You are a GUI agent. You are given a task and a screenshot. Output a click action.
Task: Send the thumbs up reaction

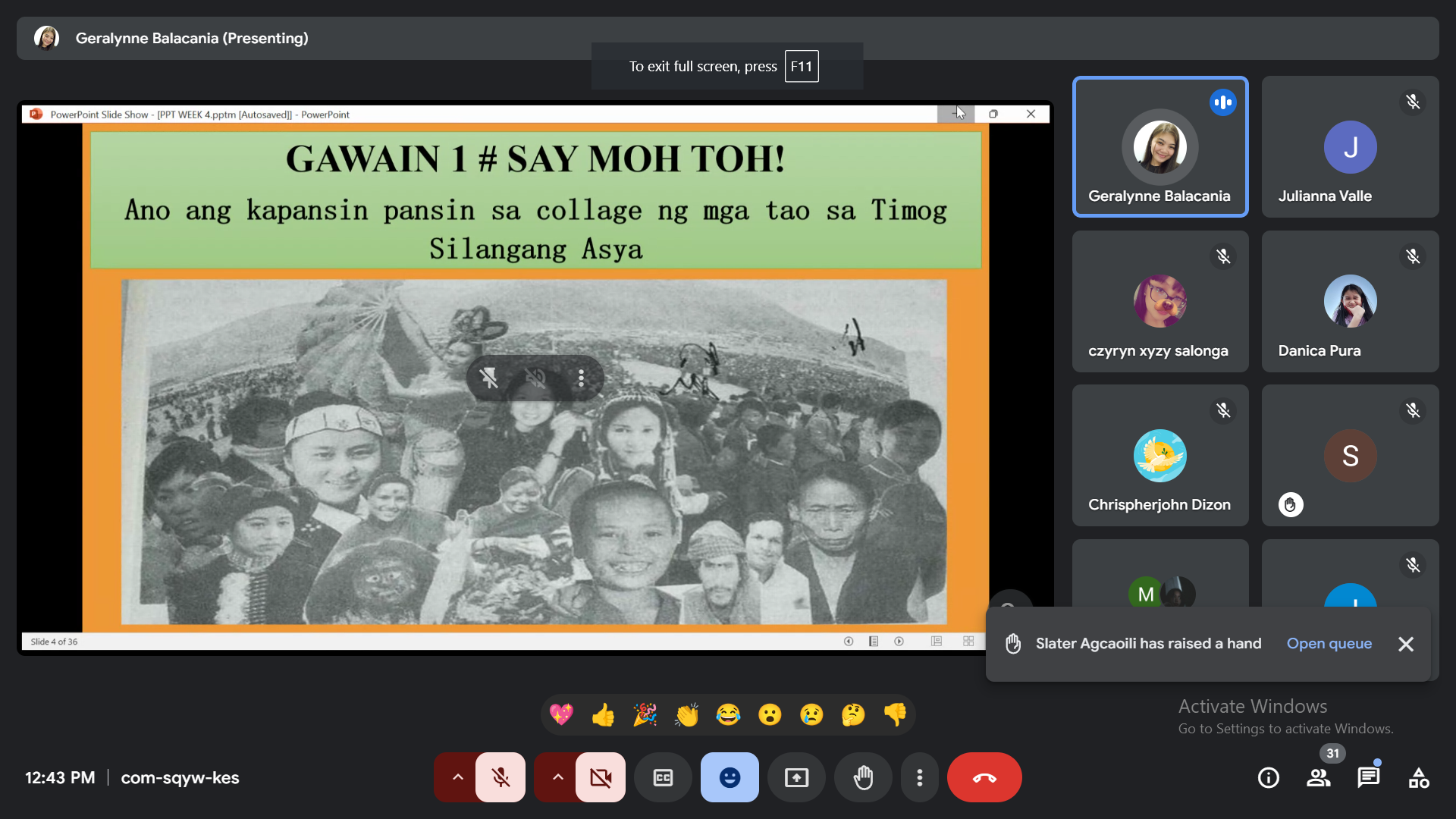pos(603,714)
